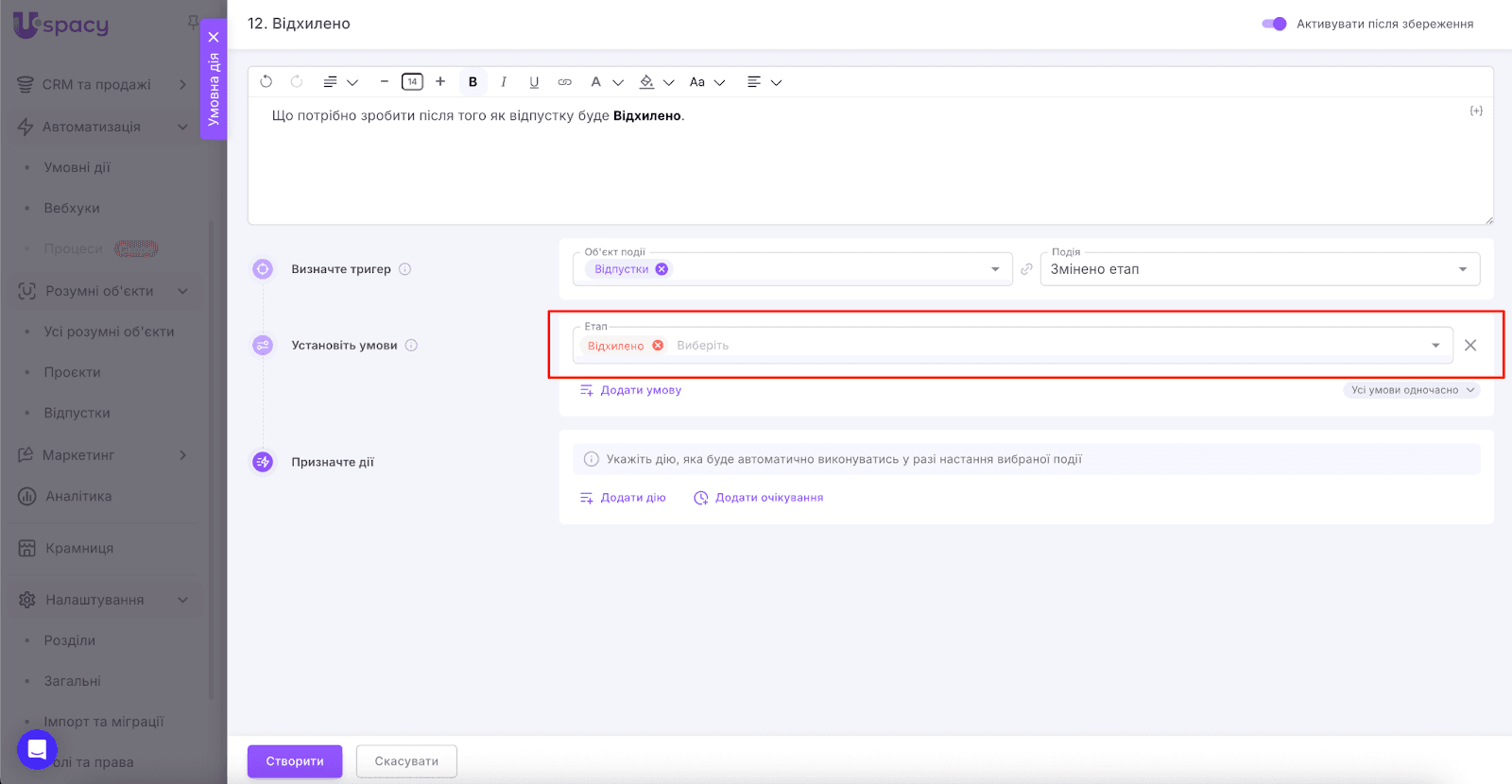This screenshot has height=784, width=1512.
Task: Increase font size with plus icon
Action: pyautogui.click(x=440, y=82)
